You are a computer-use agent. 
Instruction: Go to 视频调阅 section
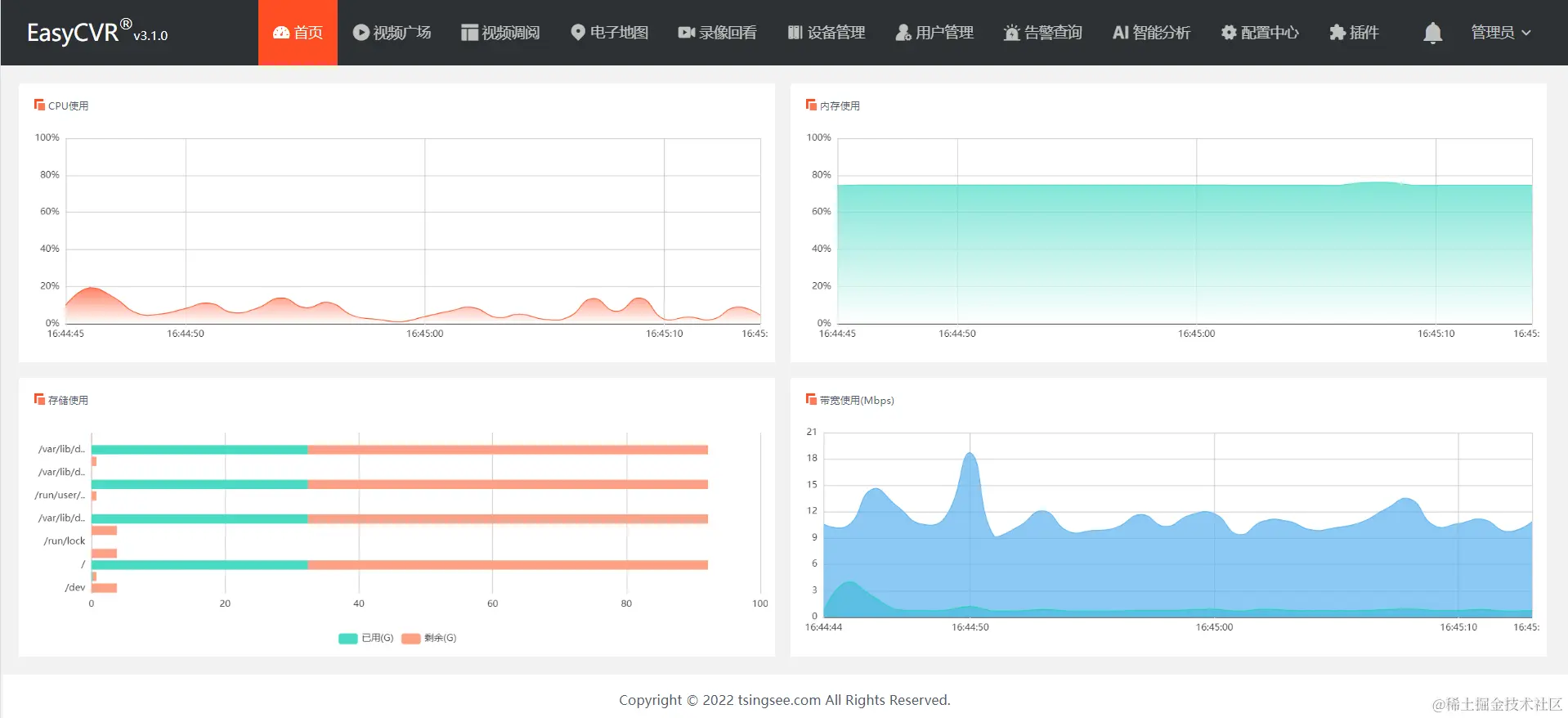click(500, 33)
